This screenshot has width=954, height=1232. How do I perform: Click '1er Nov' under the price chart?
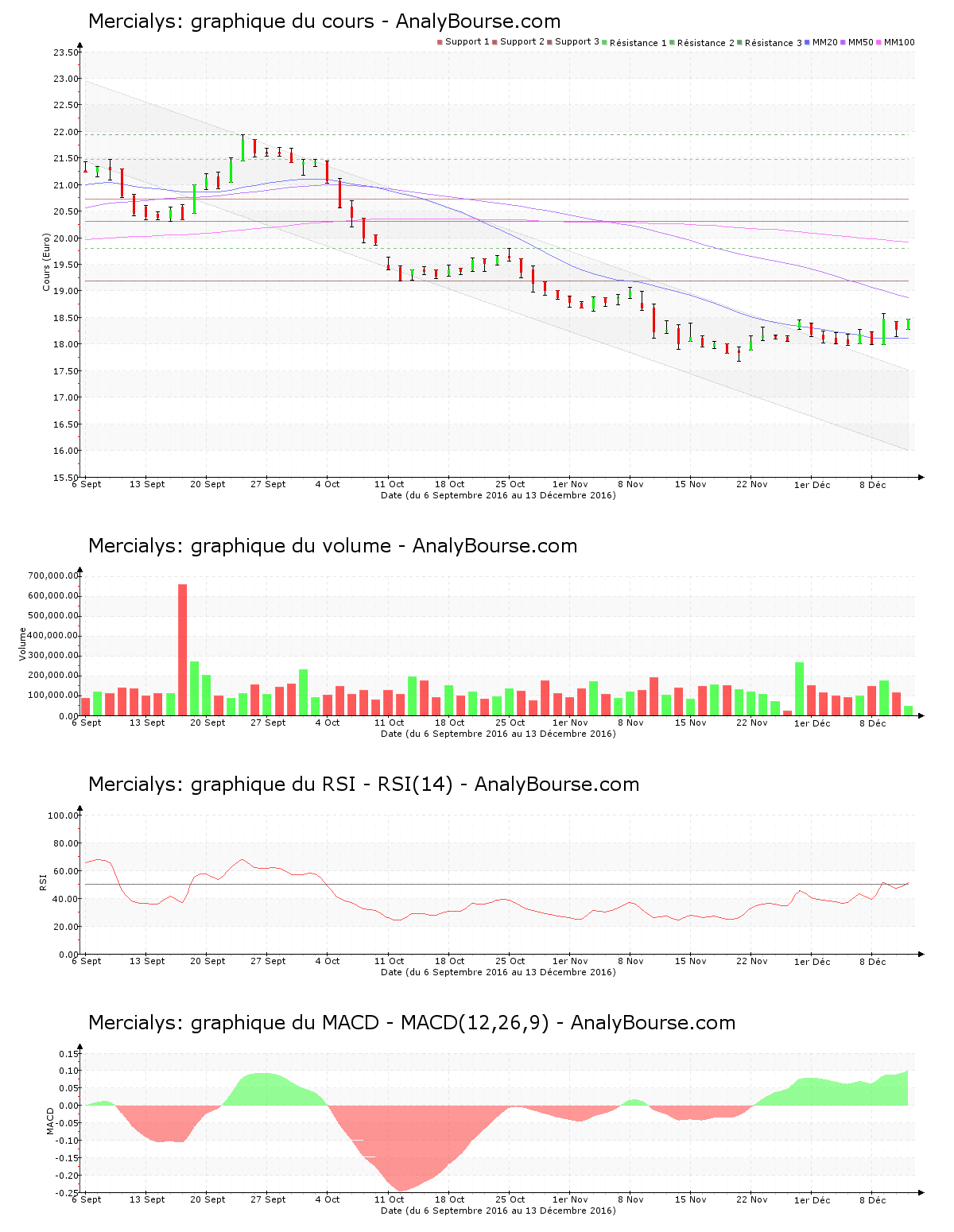570,484
